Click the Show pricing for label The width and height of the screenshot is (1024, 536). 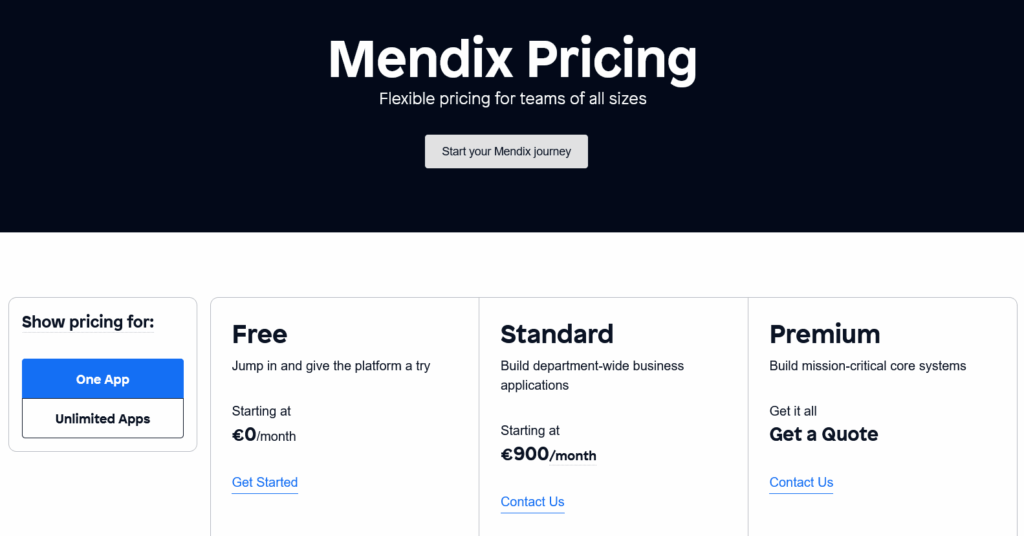point(88,322)
